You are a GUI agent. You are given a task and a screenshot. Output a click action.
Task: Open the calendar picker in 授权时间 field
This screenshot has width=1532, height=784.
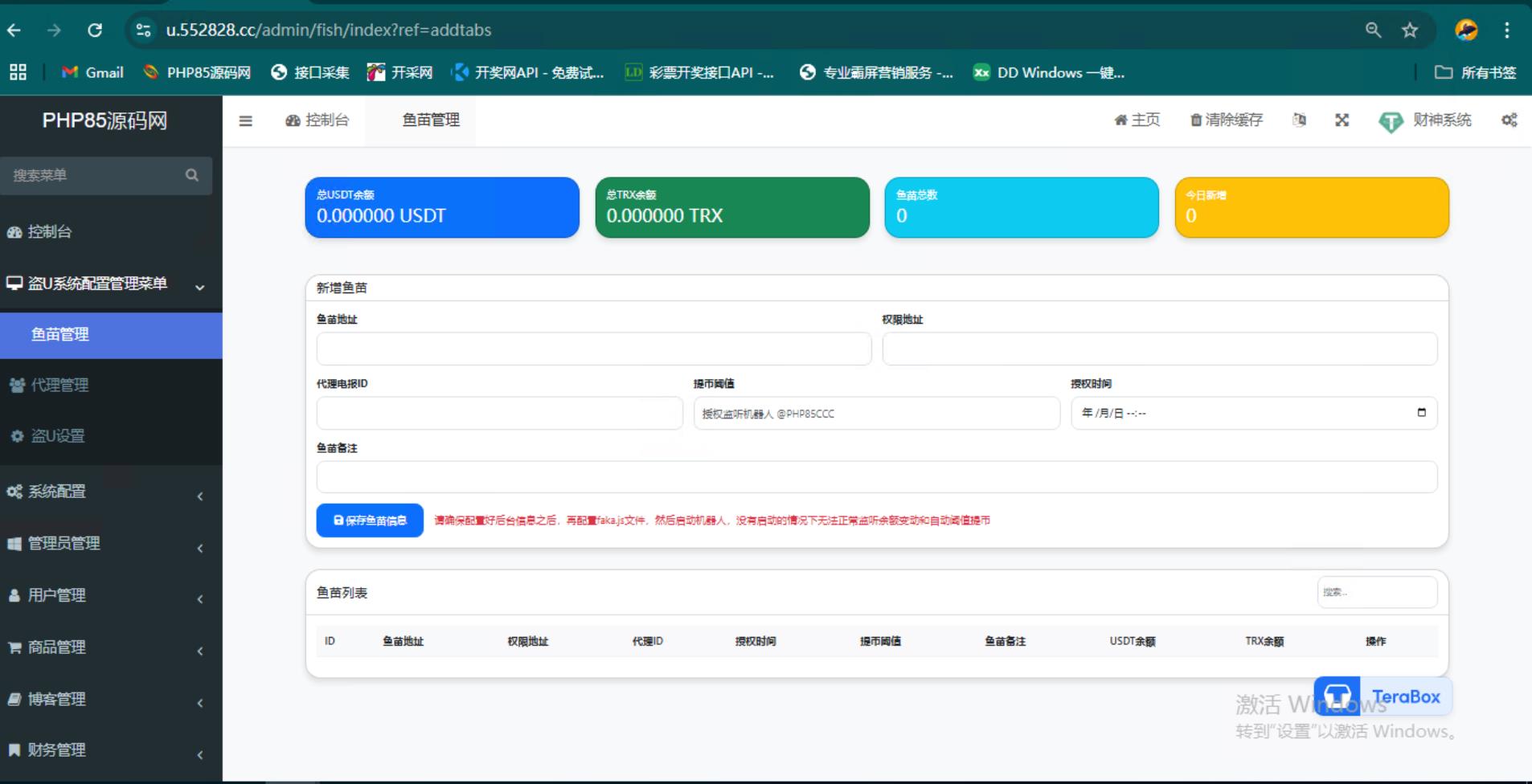point(1421,413)
